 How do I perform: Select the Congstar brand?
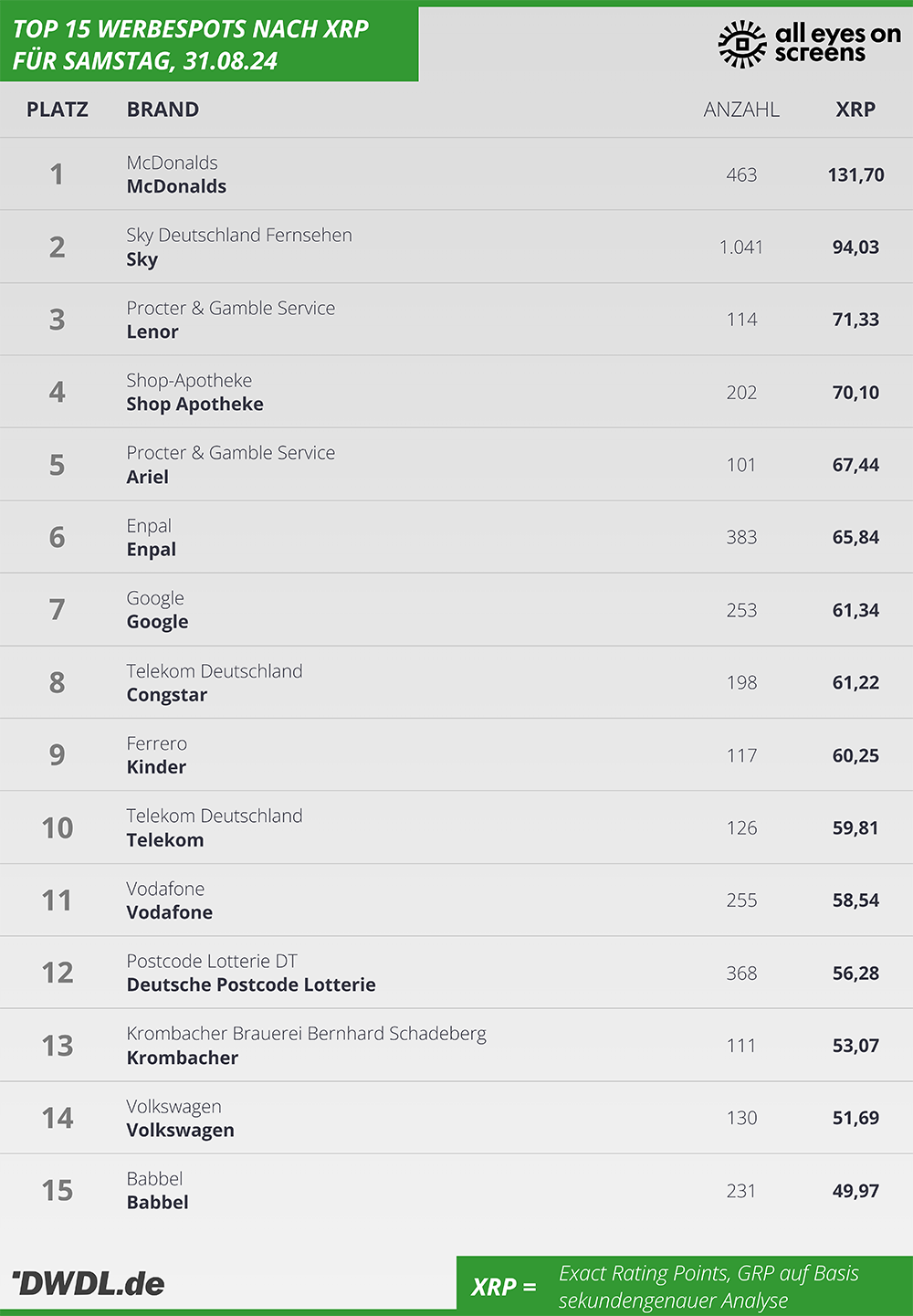167,695
